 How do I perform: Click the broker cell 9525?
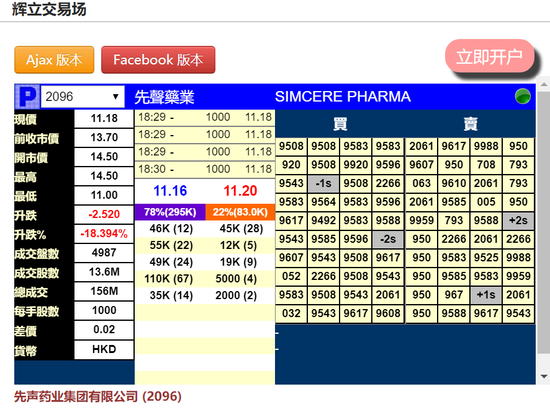(x=486, y=258)
